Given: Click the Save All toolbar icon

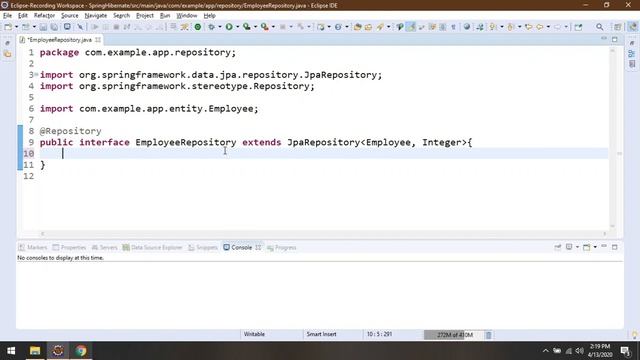Looking at the screenshot, I should [53, 27].
